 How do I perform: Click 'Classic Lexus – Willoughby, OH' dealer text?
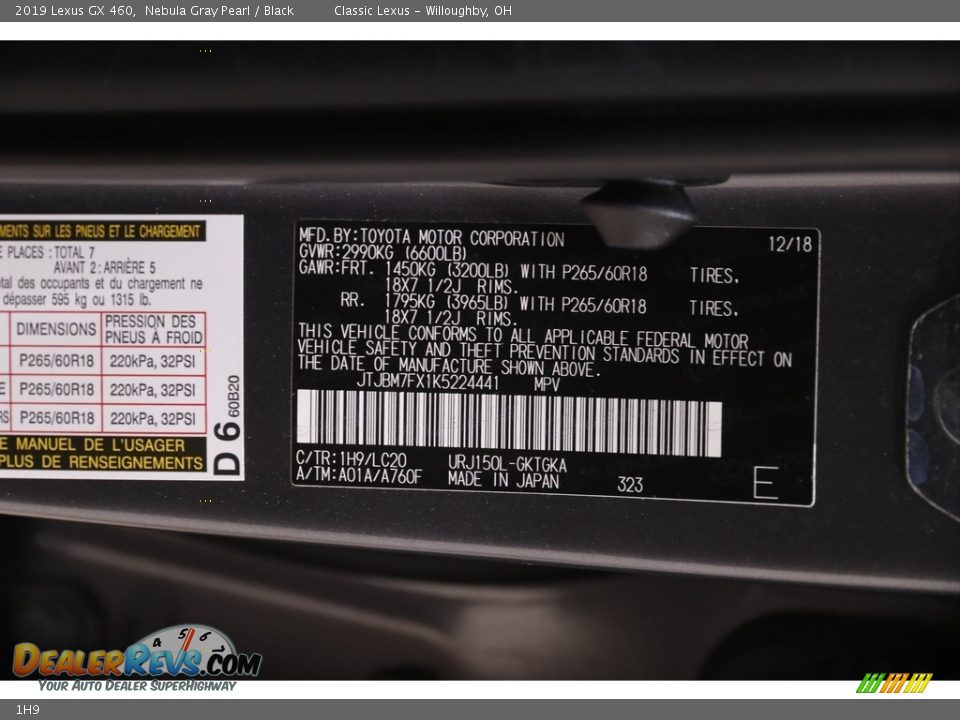422,10
